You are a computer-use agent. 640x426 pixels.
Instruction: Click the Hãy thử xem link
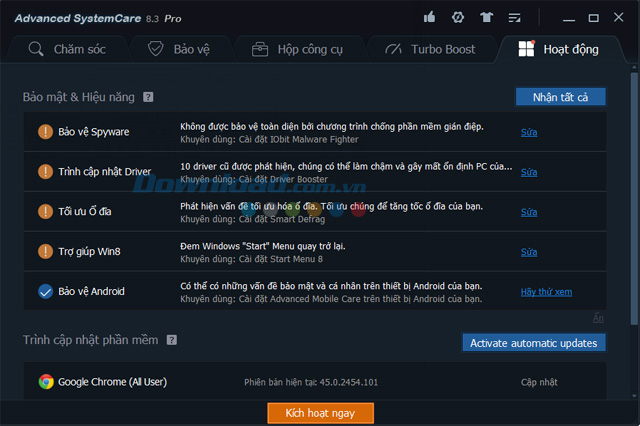(547, 292)
